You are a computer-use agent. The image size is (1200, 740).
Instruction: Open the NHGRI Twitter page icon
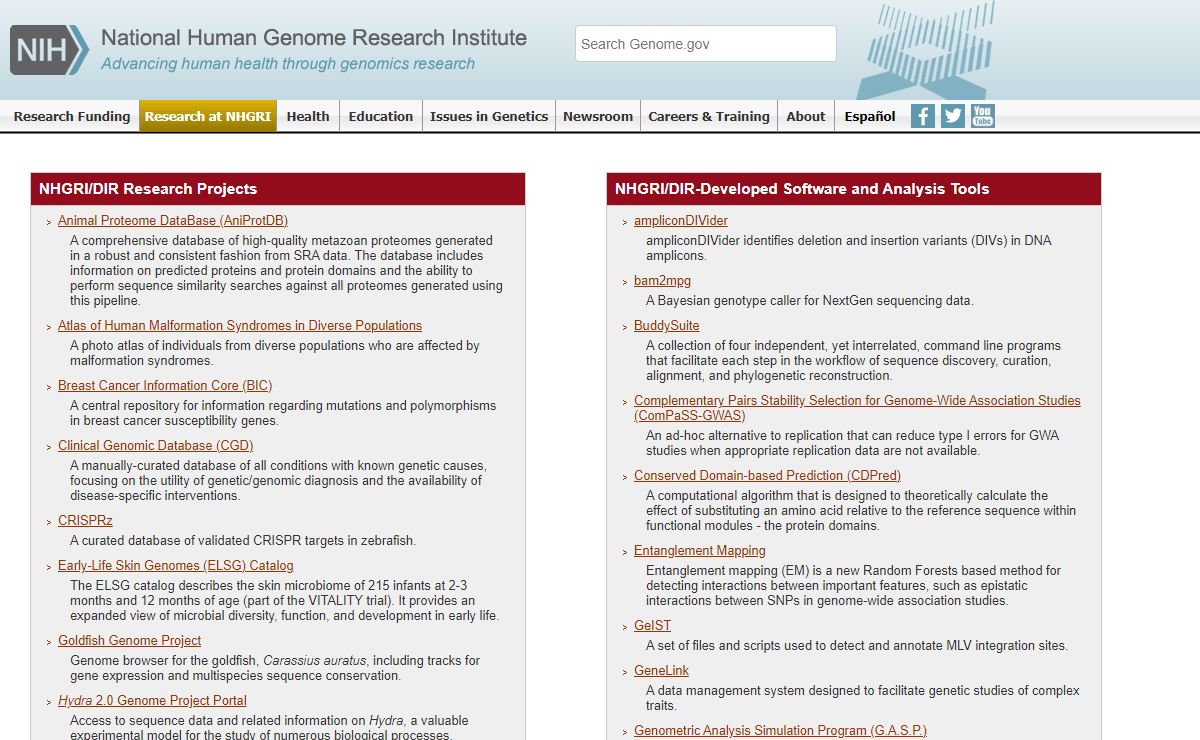pyautogui.click(x=953, y=116)
